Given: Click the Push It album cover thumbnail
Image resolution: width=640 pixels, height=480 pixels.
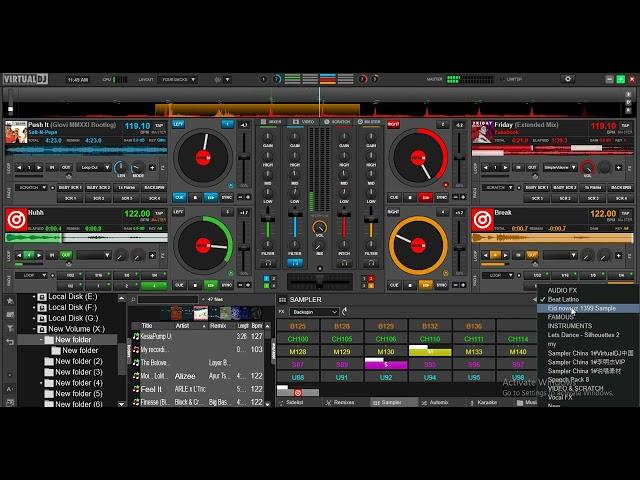Looking at the screenshot, I should [x=16, y=132].
